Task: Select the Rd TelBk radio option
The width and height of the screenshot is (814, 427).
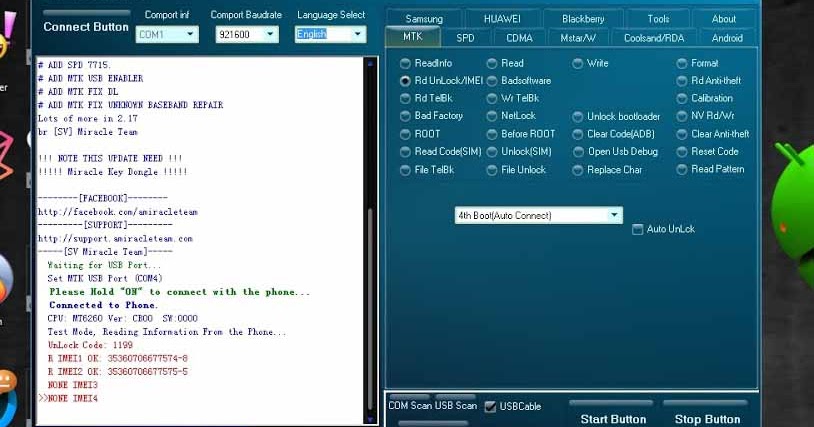Action: pos(426,98)
